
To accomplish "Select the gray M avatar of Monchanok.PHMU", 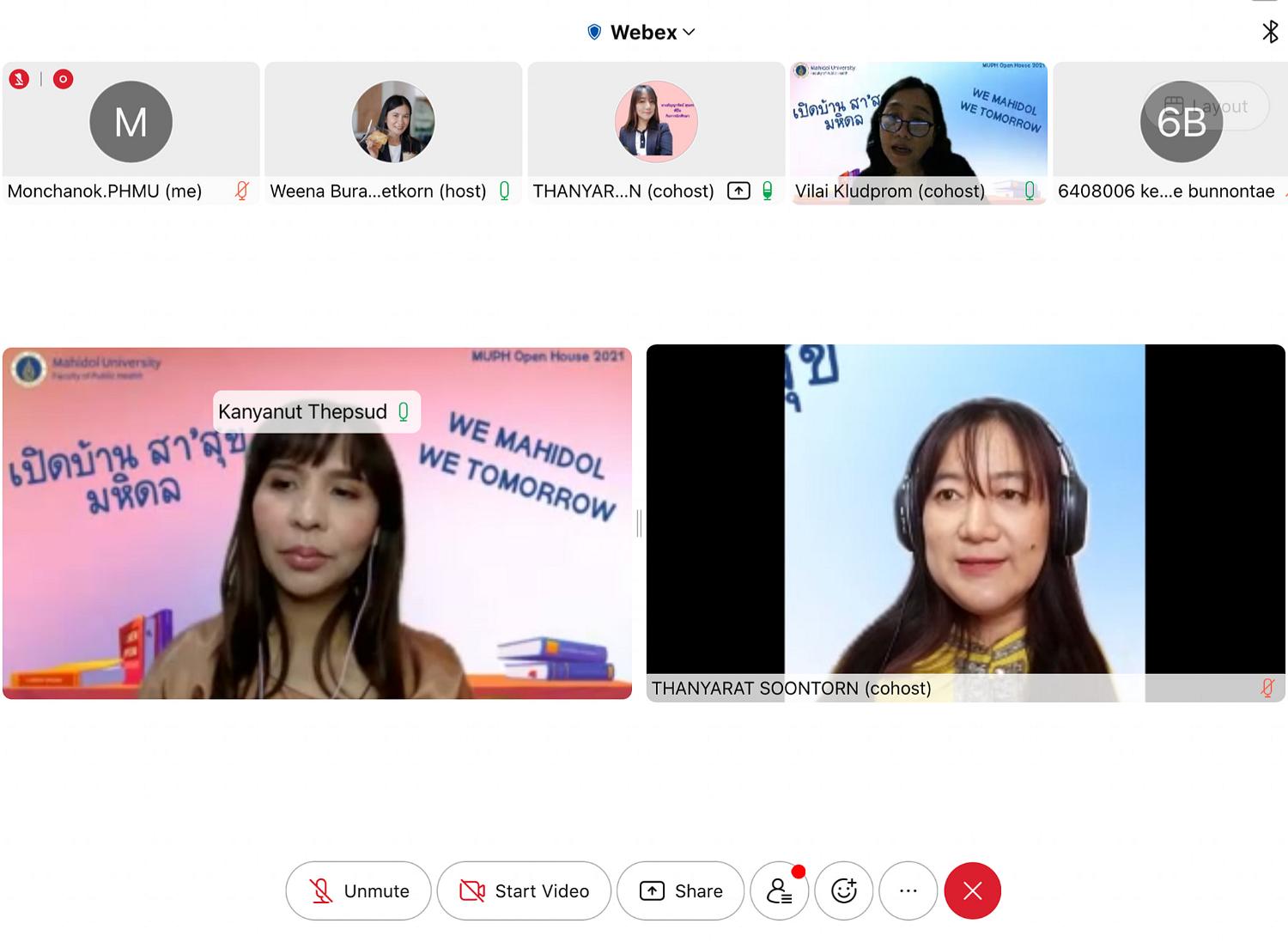I will pos(131,122).
